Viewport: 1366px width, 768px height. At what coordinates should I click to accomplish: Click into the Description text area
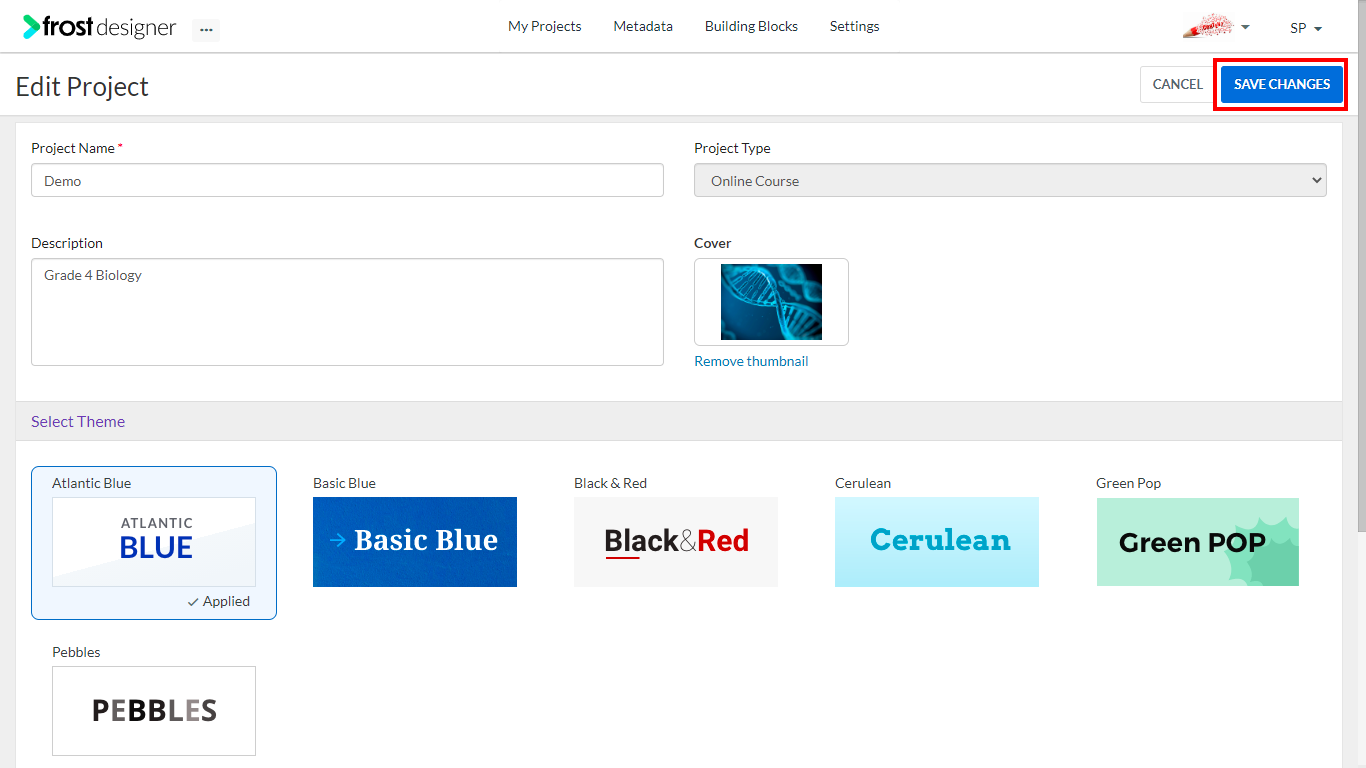347,312
